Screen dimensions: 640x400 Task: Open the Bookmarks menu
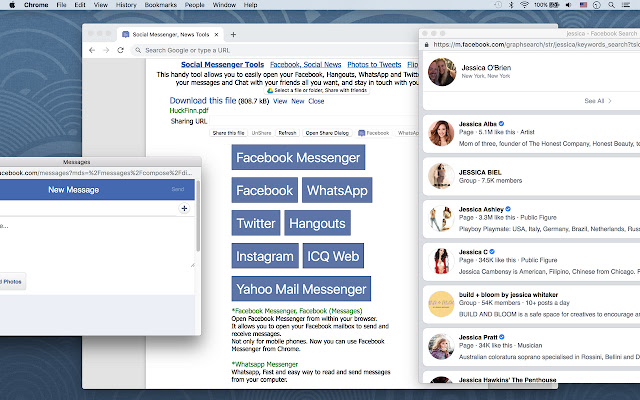(160, 5)
